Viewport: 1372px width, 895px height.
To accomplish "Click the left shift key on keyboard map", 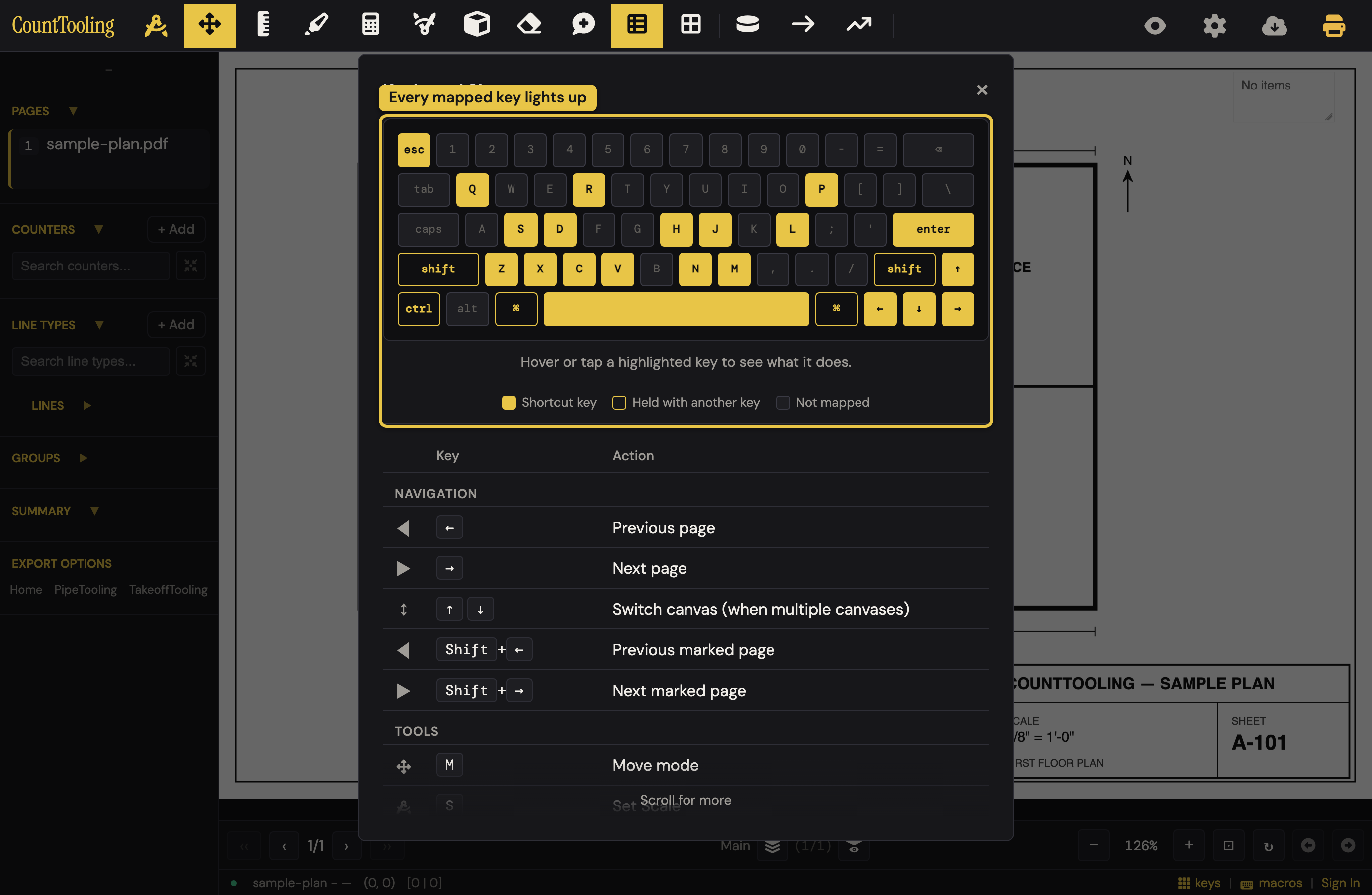I will coord(438,269).
